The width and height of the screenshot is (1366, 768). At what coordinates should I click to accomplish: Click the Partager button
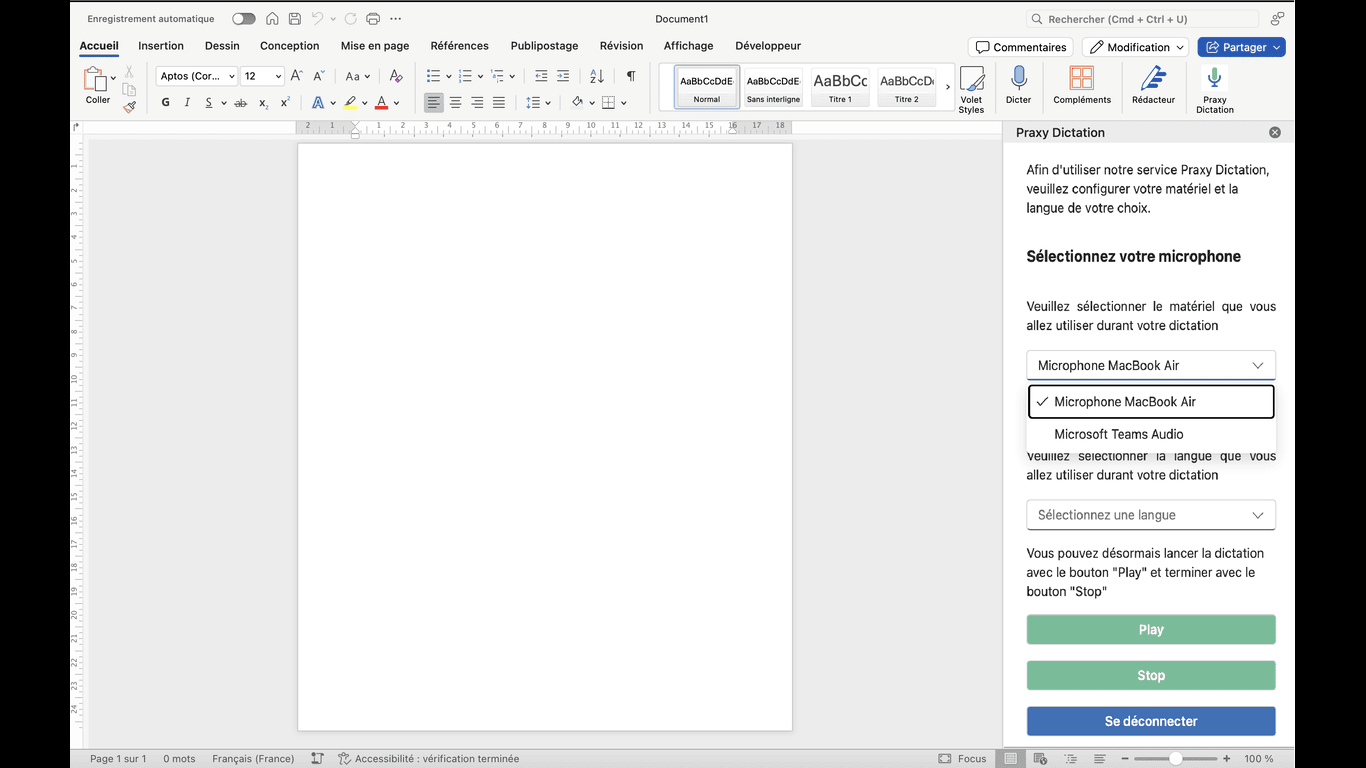coord(1242,47)
